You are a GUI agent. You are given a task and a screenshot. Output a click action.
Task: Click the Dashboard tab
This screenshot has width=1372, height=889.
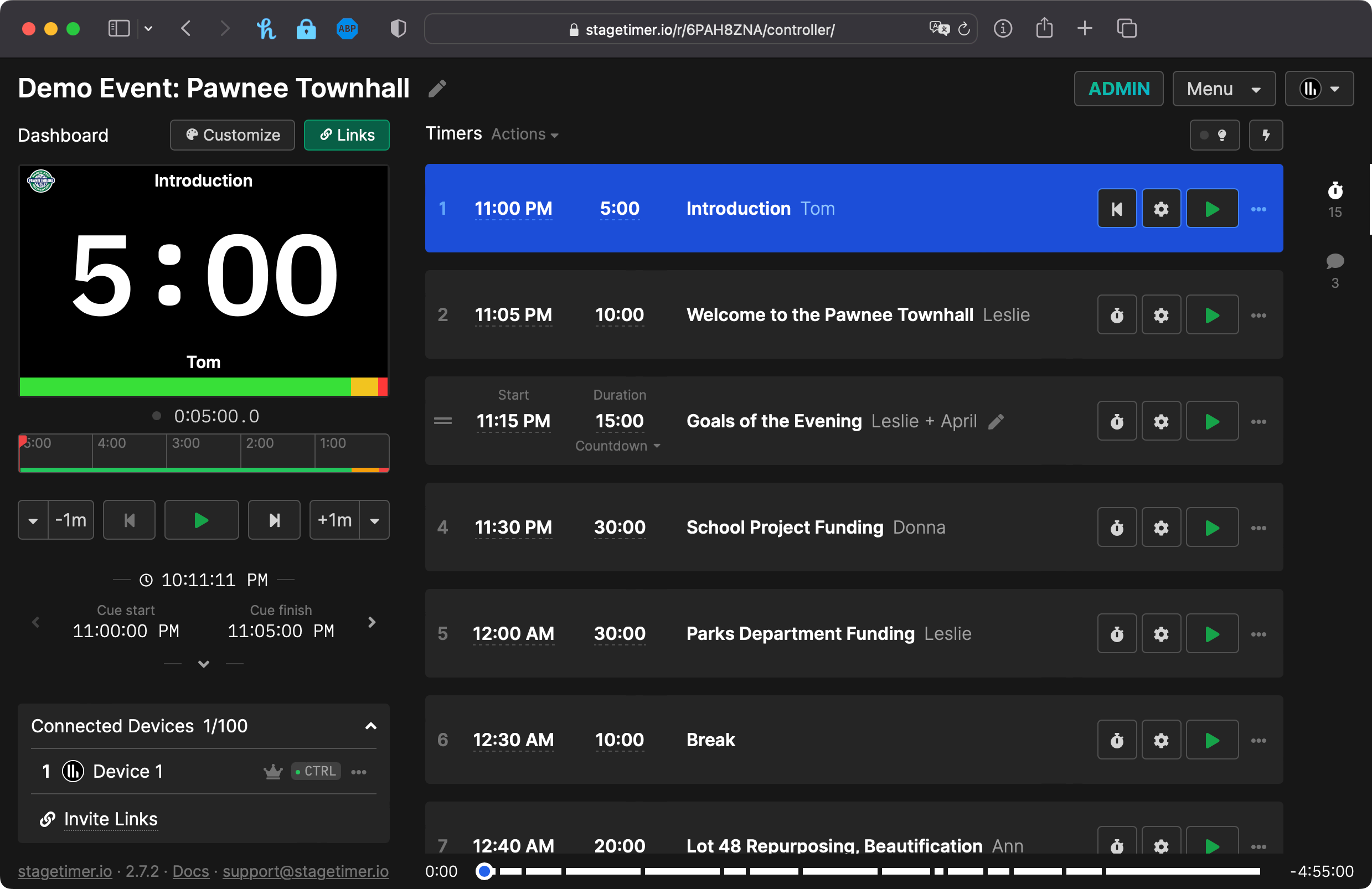[x=63, y=135]
